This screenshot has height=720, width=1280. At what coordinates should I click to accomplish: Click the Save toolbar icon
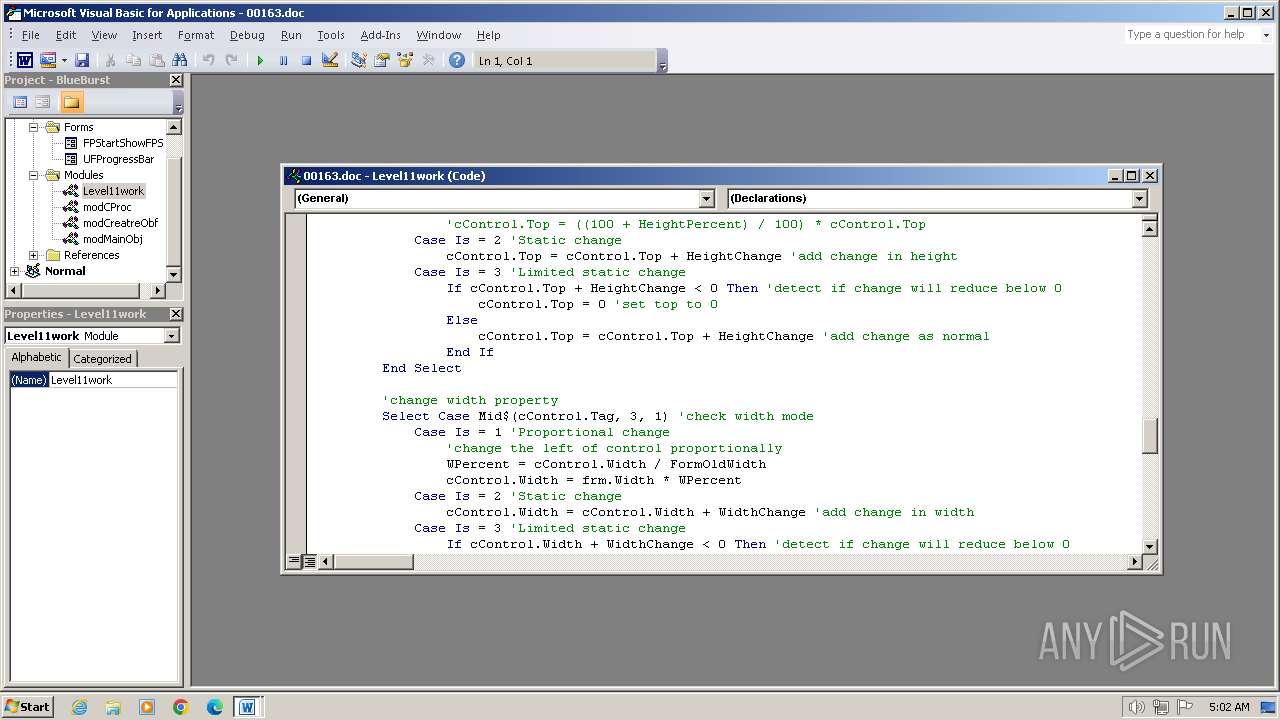tap(82, 61)
